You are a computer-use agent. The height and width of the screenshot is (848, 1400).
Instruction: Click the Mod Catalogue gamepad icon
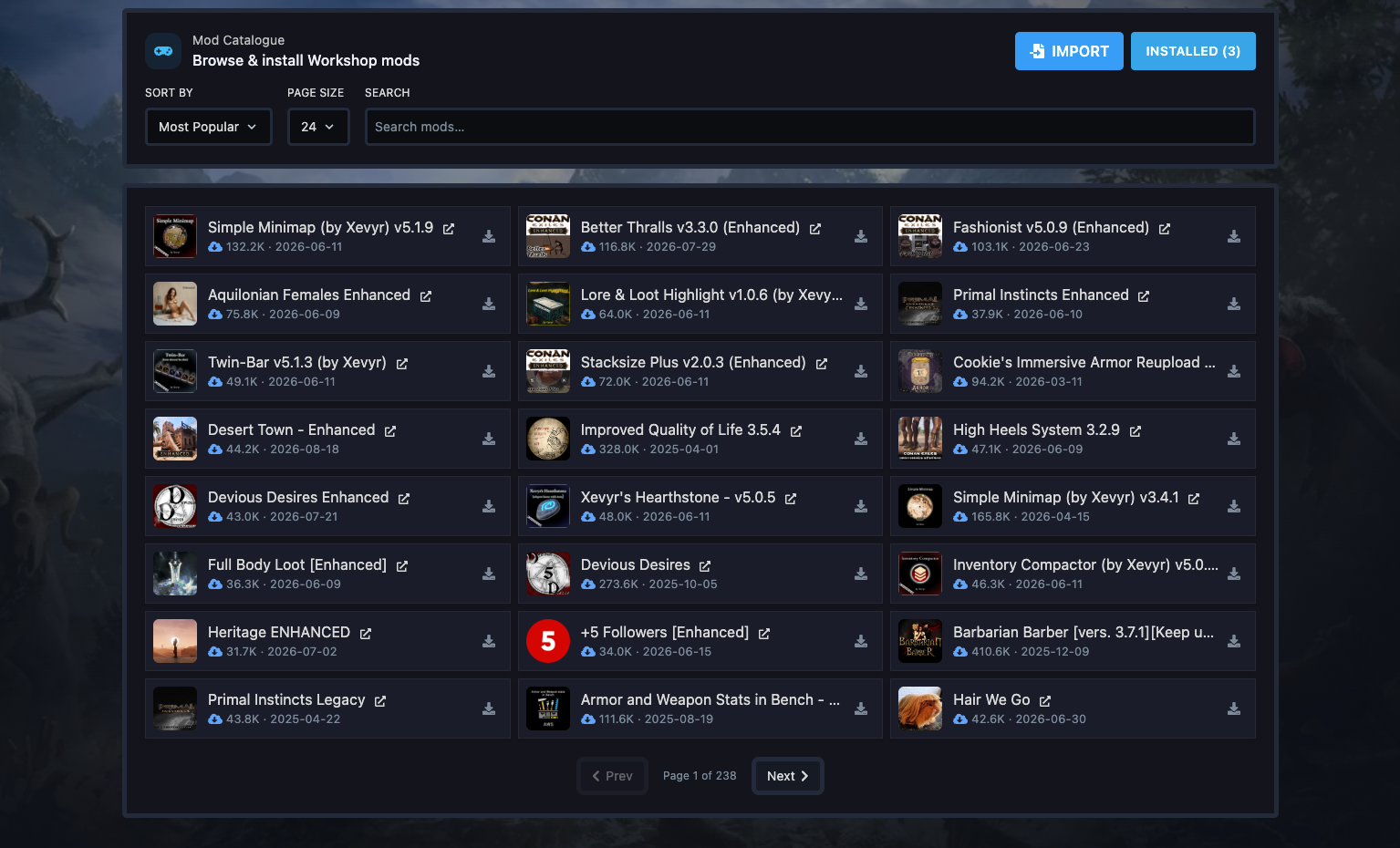click(x=163, y=51)
